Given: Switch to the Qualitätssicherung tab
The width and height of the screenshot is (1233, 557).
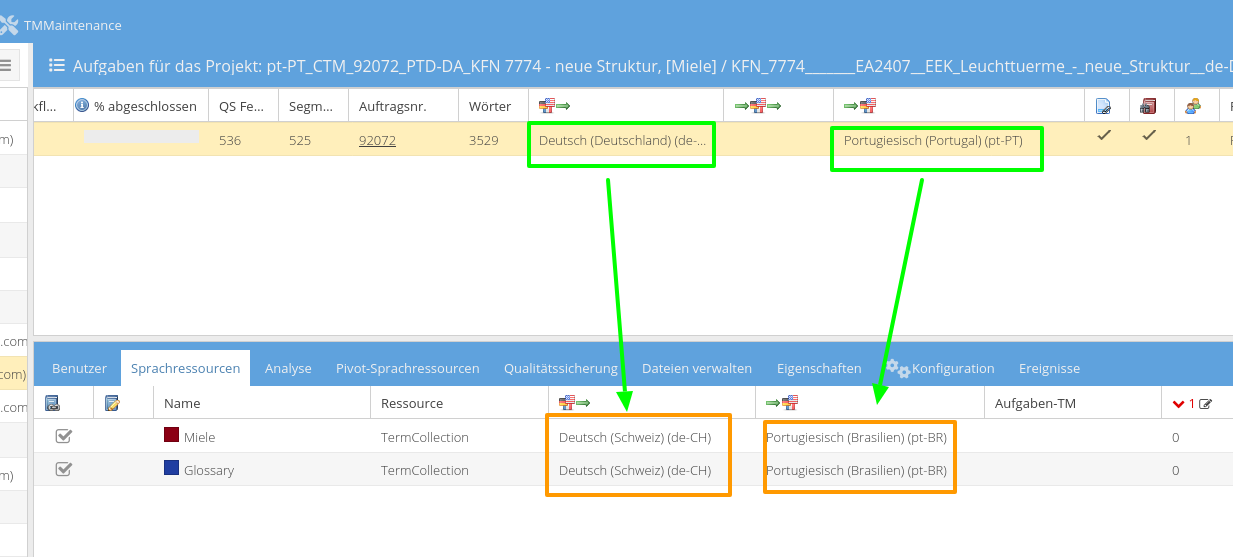Looking at the screenshot, I should 560,368.
